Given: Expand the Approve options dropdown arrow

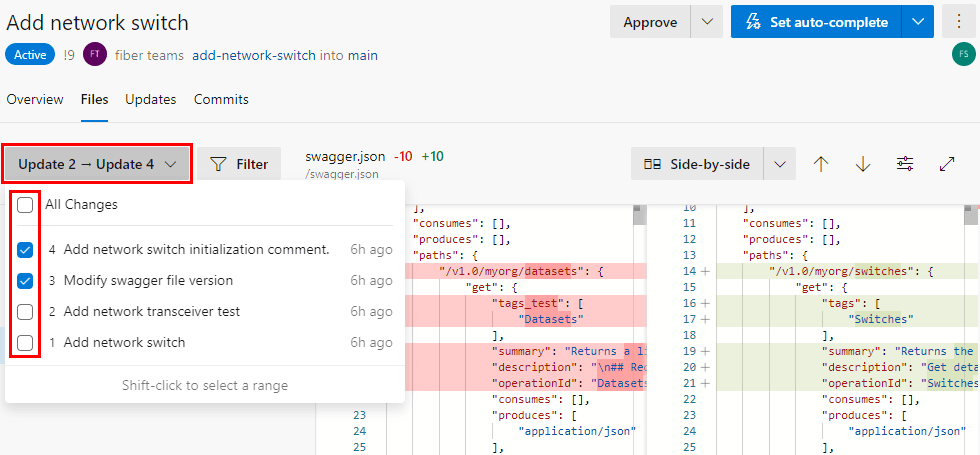Looking at the screenshot, I should click(x=707, y=22).
